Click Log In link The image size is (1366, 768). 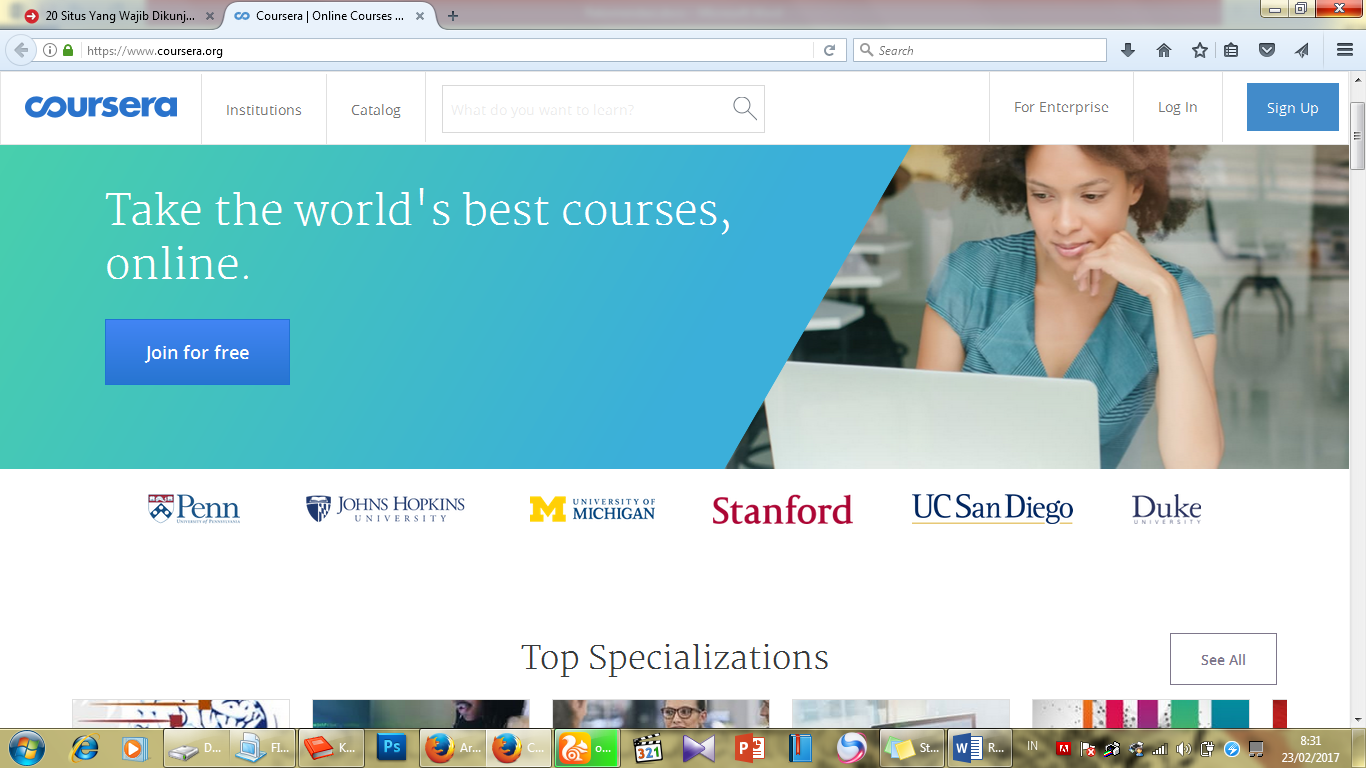click(1177, 107)
